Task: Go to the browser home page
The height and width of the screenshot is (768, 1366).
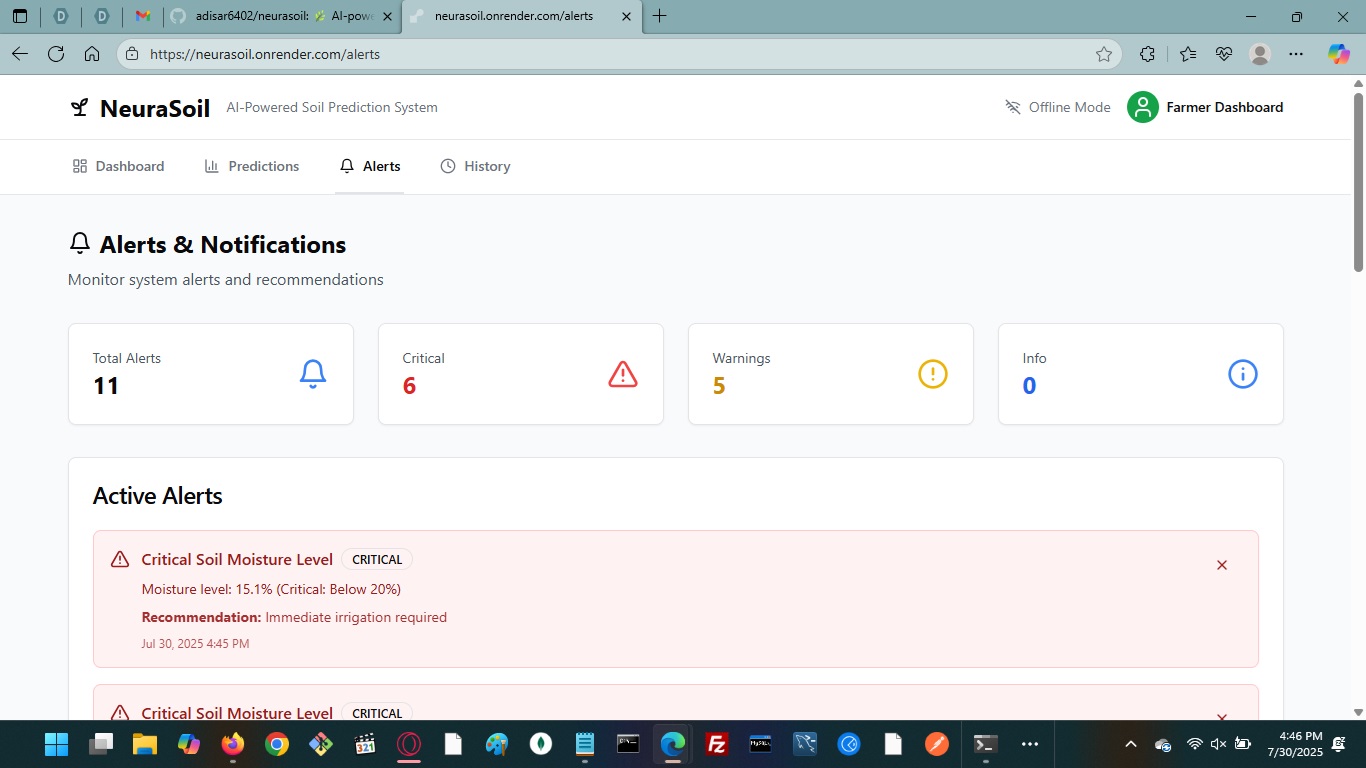Action: [92, 54]
